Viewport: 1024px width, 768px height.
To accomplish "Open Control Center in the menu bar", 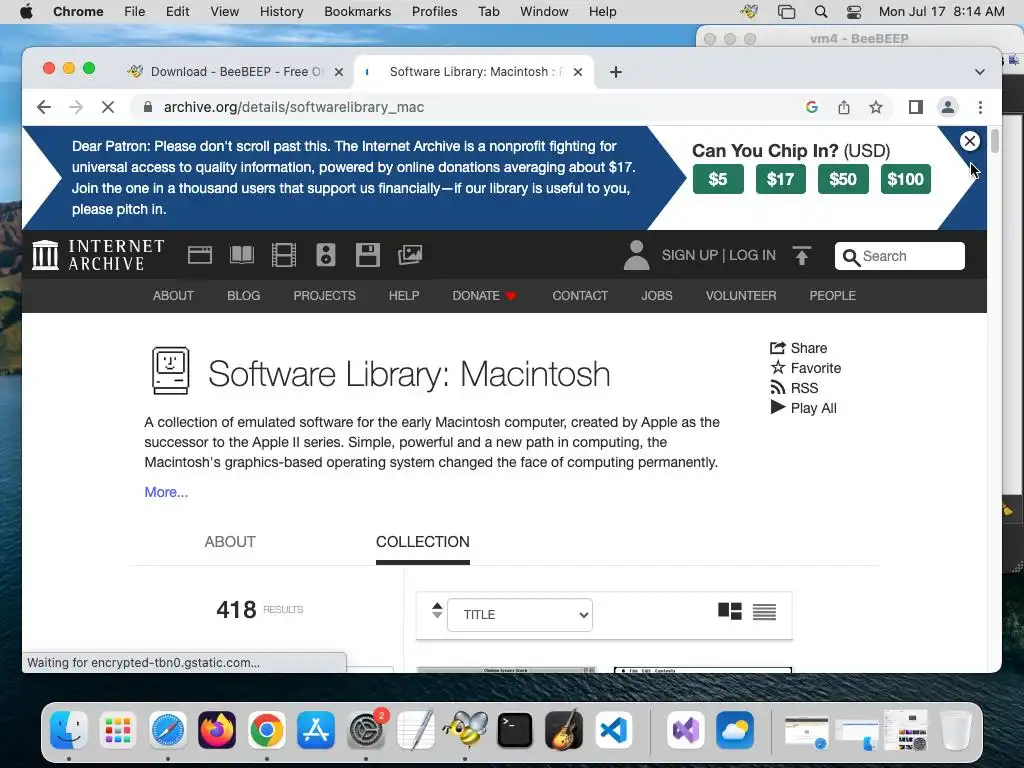I will click(x=854, y=12).
